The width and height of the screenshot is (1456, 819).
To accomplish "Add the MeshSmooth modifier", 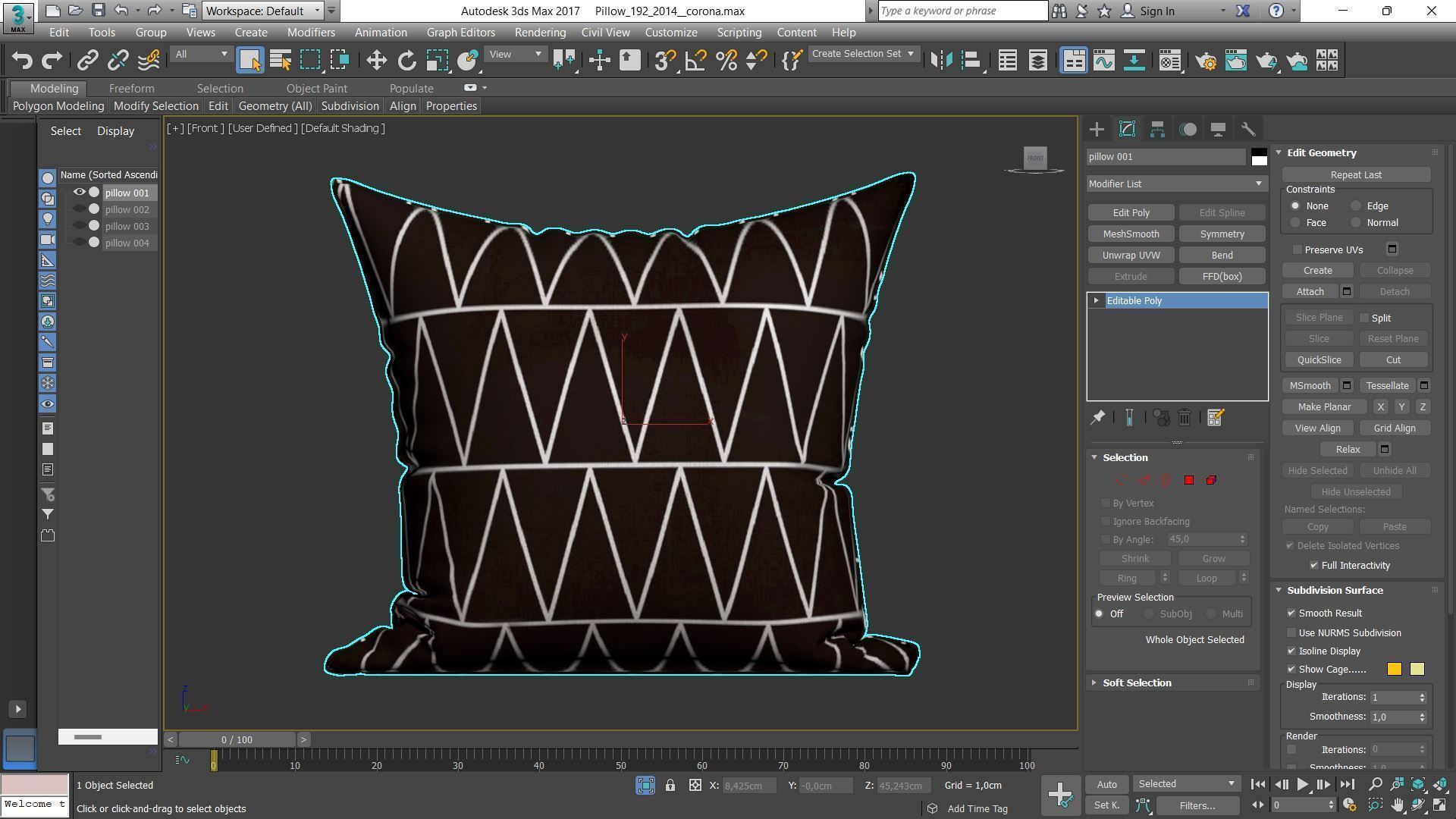I will click(x=1131, y=234).
